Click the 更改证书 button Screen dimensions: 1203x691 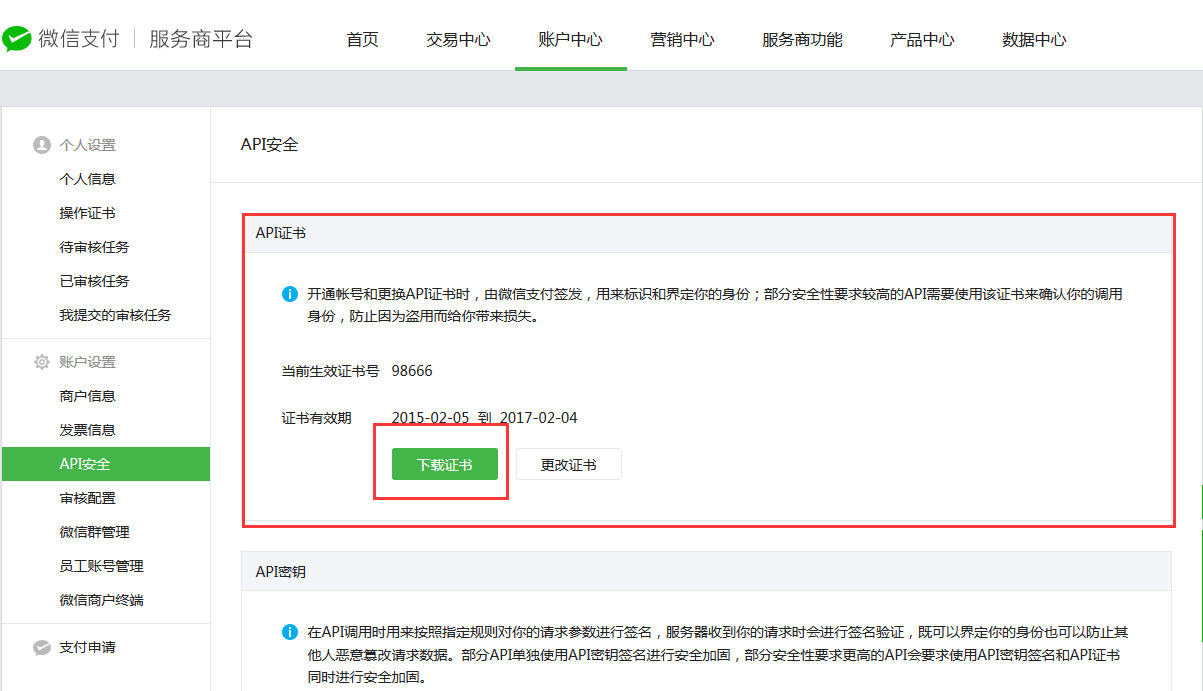coord(569,464)
